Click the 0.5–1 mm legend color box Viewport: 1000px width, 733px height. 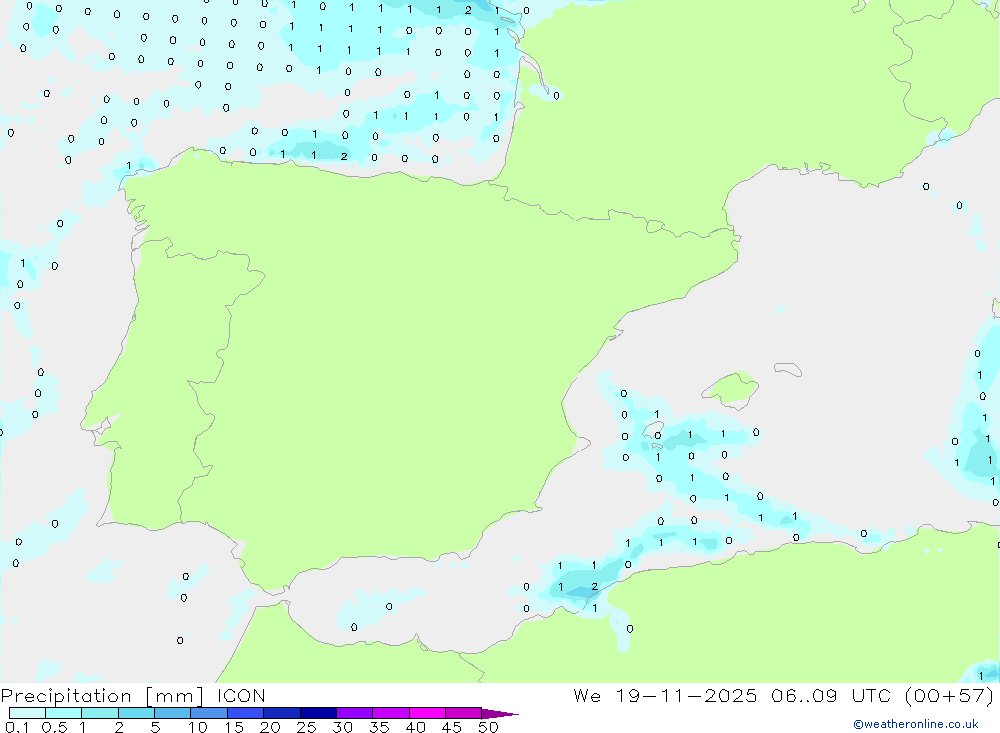63,713
